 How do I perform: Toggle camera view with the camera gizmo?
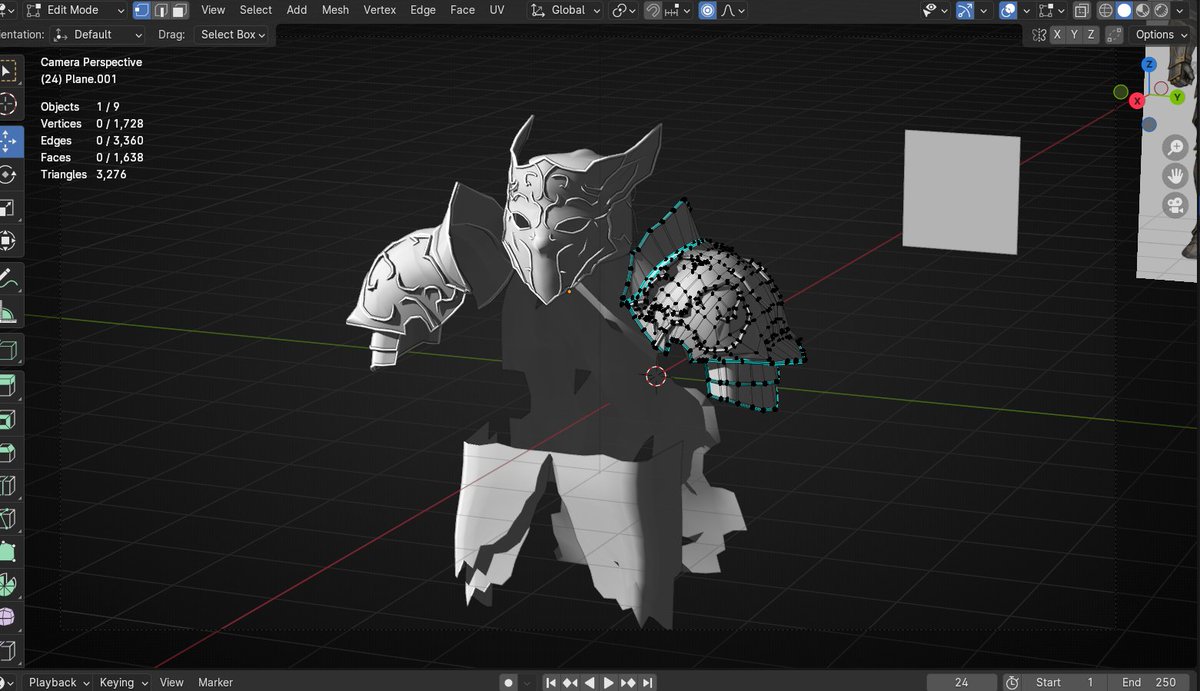(x=1174, y=206)
